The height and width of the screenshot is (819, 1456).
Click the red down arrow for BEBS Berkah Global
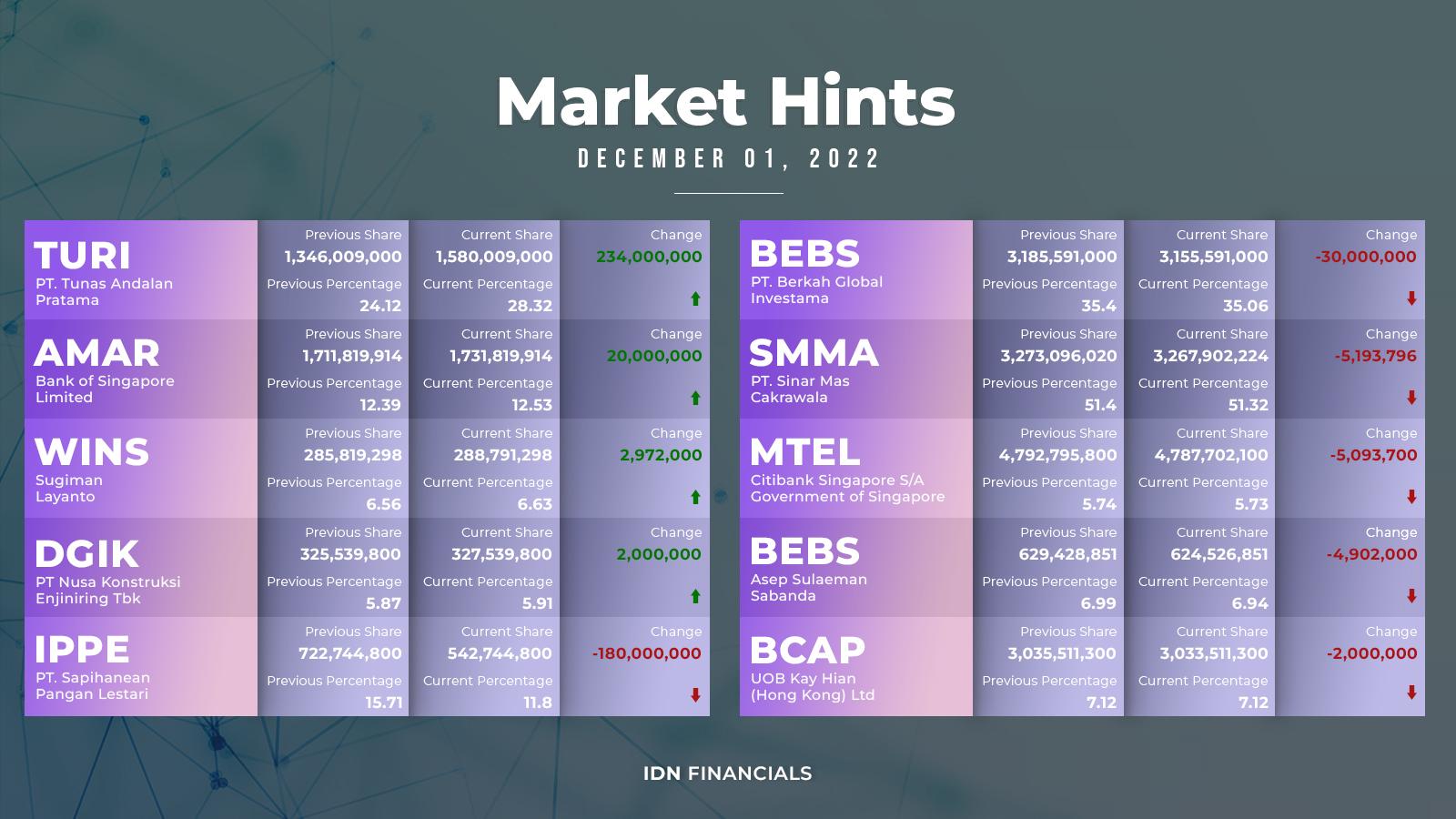click(x=1411, y=298)
